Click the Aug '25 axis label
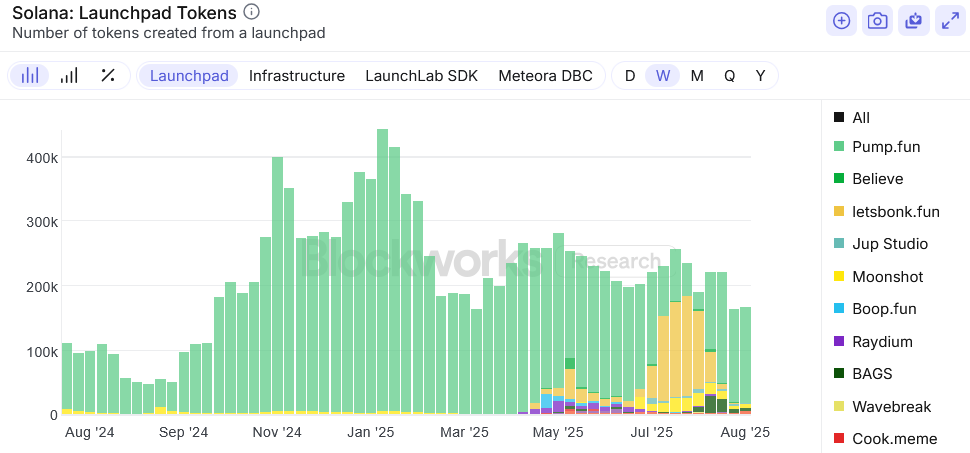Image resolution: width=970 pixels, height=453 pixels. [x=746, y=432]
